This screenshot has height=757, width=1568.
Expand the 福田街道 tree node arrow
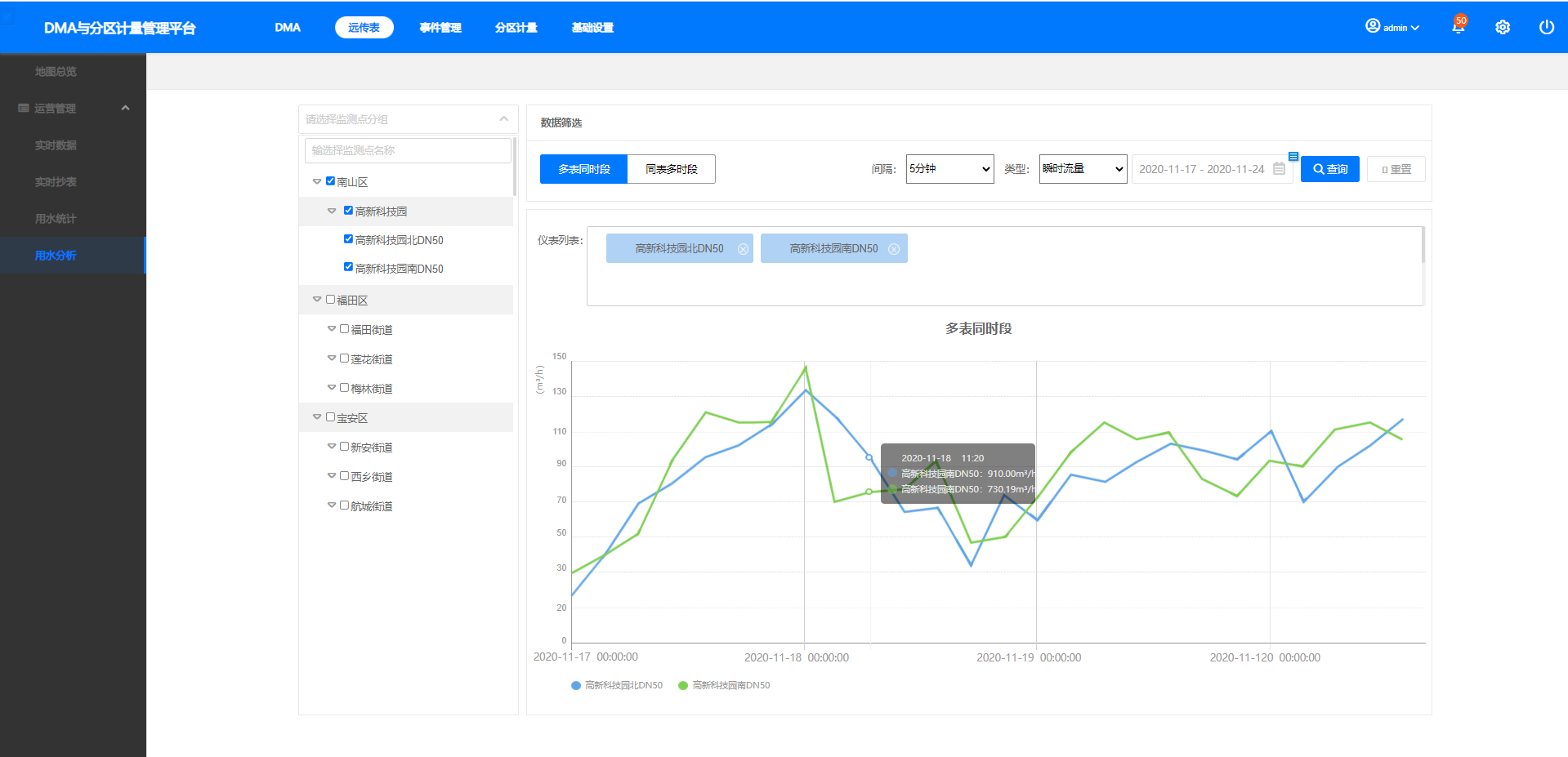point(332,329)
